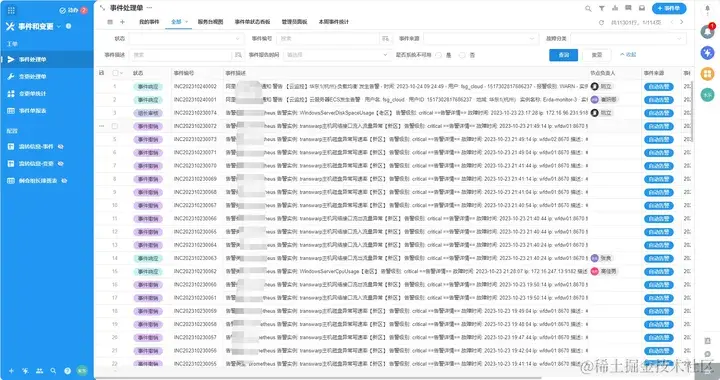Image resolution: width=720 pixels, height=380 pixels.
Task: Open the row menu dots for INC202310230072
Action: click(101, 126)
